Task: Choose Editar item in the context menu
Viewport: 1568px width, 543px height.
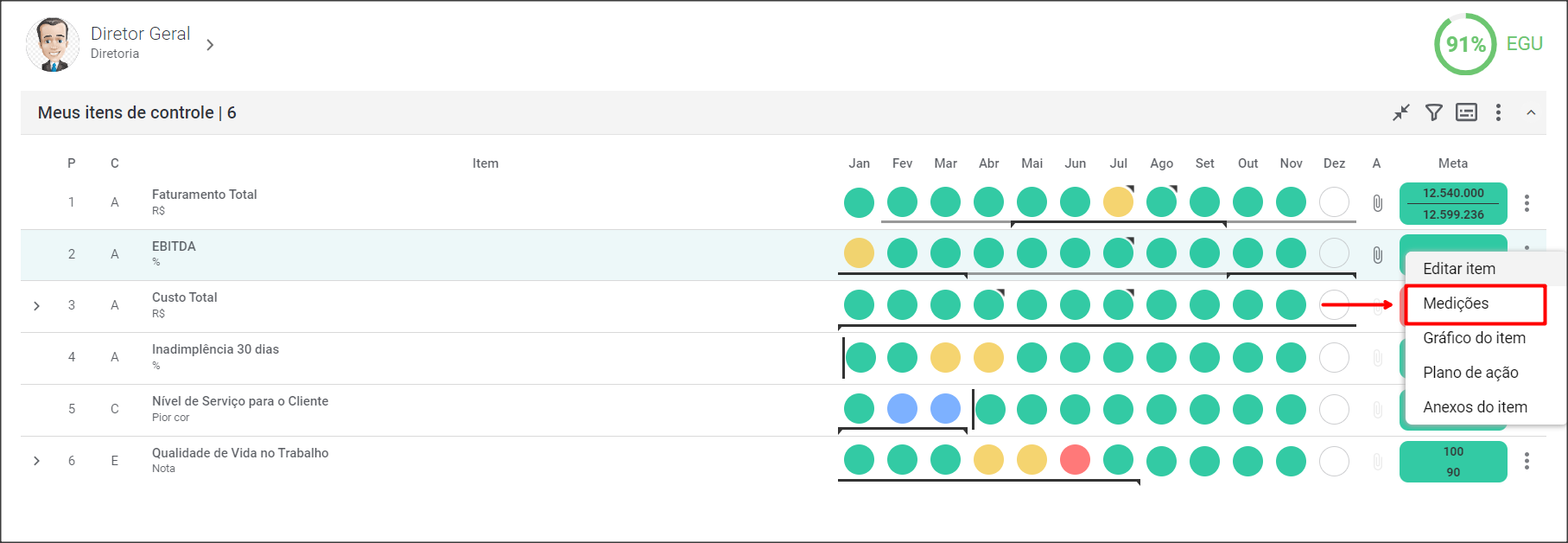Action: (1459, 269)
